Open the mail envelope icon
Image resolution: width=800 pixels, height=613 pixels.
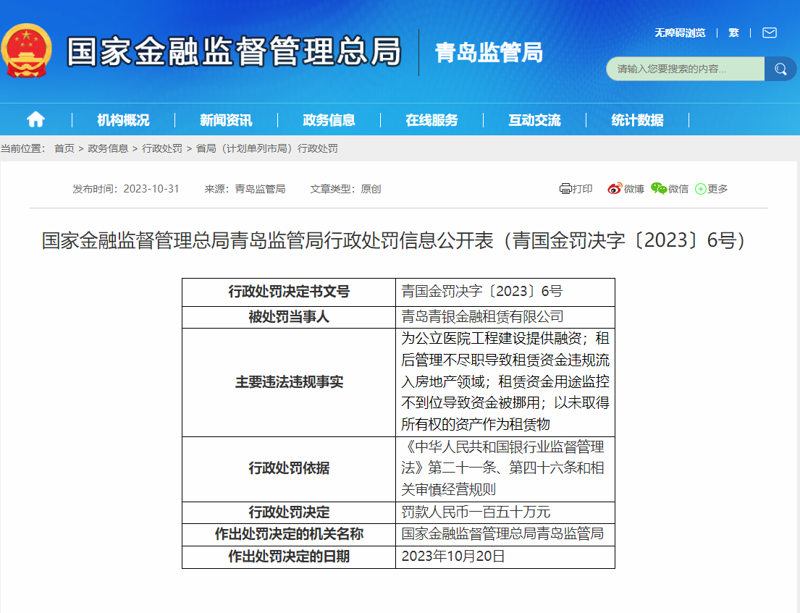pos(769,33)
